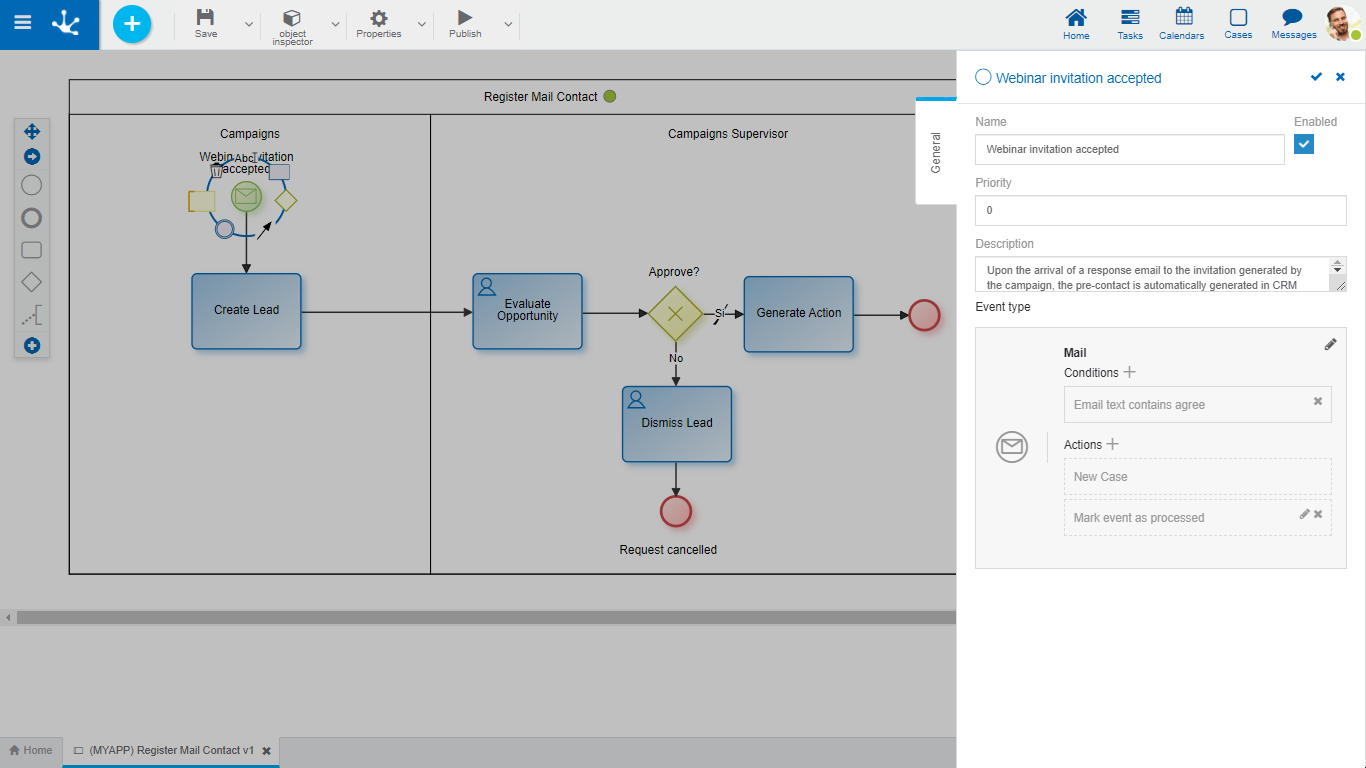The width and height of the screenshot is (1366, 768).
Task: Open the hamburger main menu
Action: [x=22, y=23]
